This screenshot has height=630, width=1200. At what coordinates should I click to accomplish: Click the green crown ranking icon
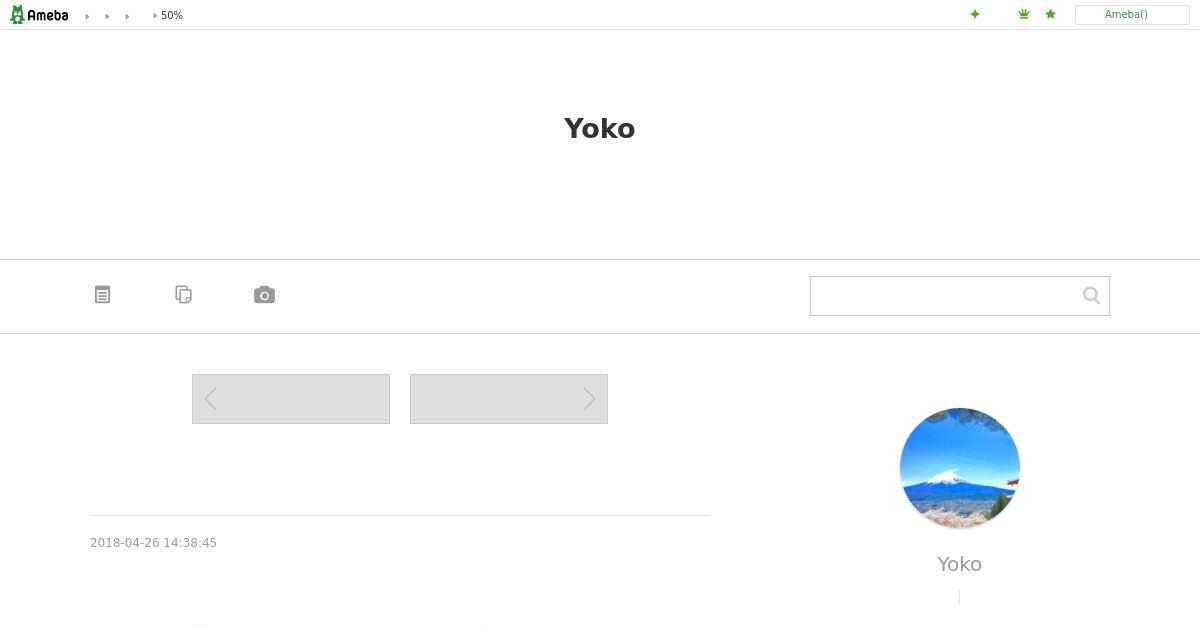tap(1024, 14)
